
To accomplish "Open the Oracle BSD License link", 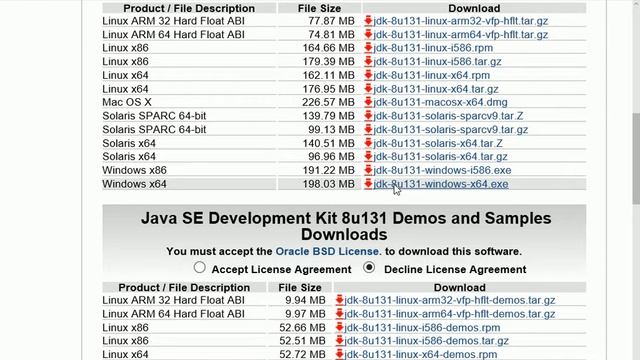I will 327,251.
